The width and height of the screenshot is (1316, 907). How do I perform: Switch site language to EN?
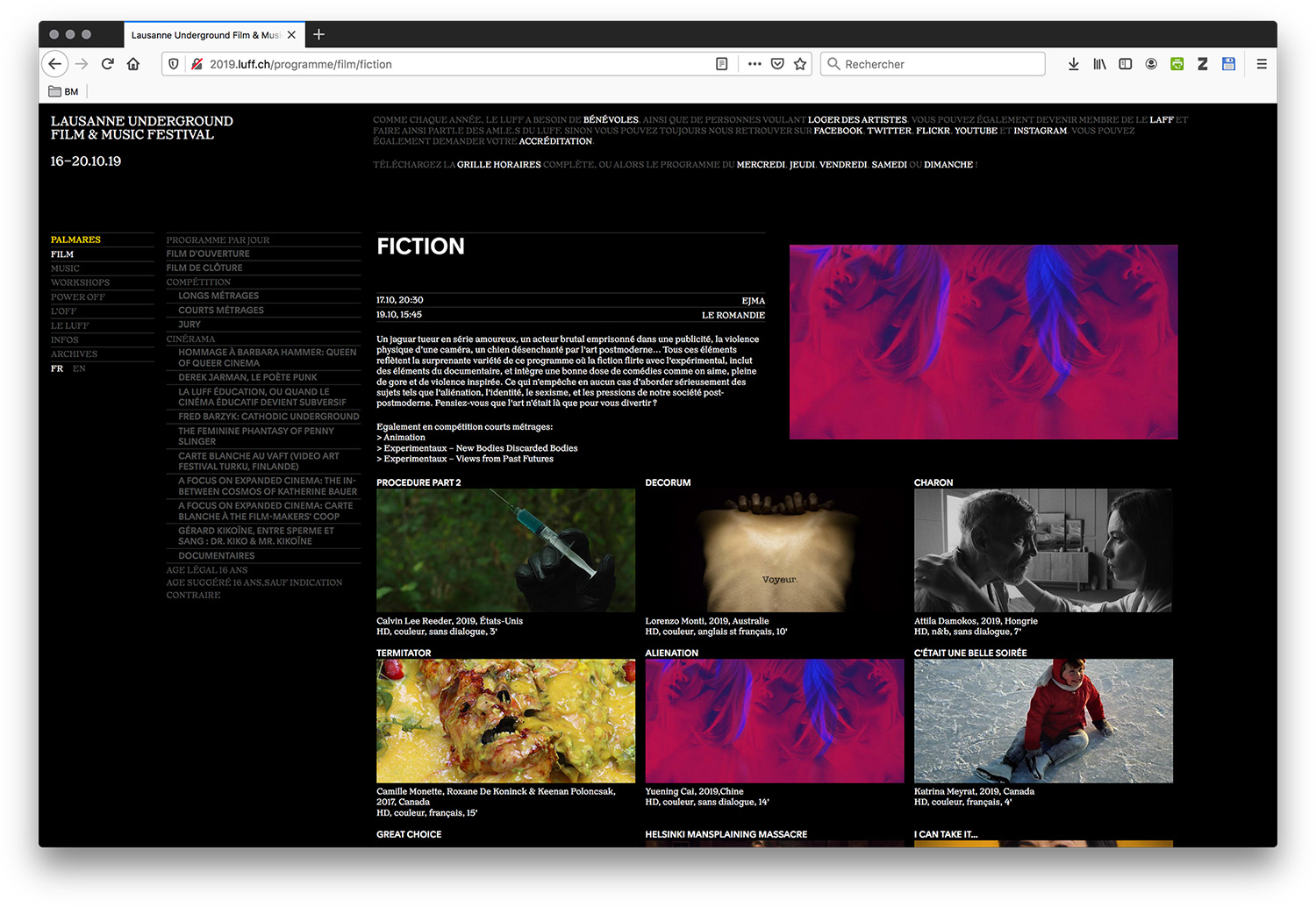click(79, 369)
